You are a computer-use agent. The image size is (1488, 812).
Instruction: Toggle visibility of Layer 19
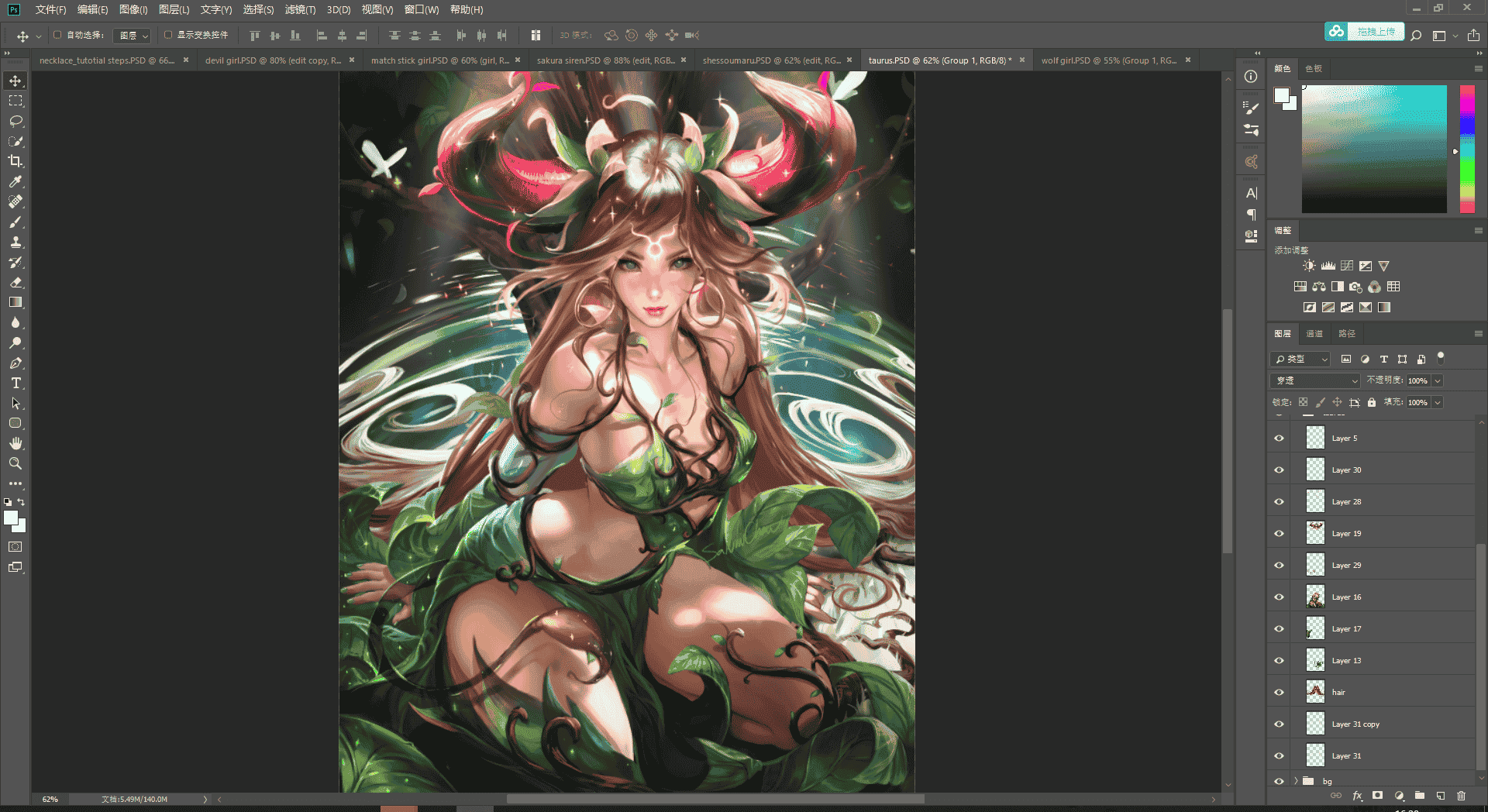pos(1279,534)
